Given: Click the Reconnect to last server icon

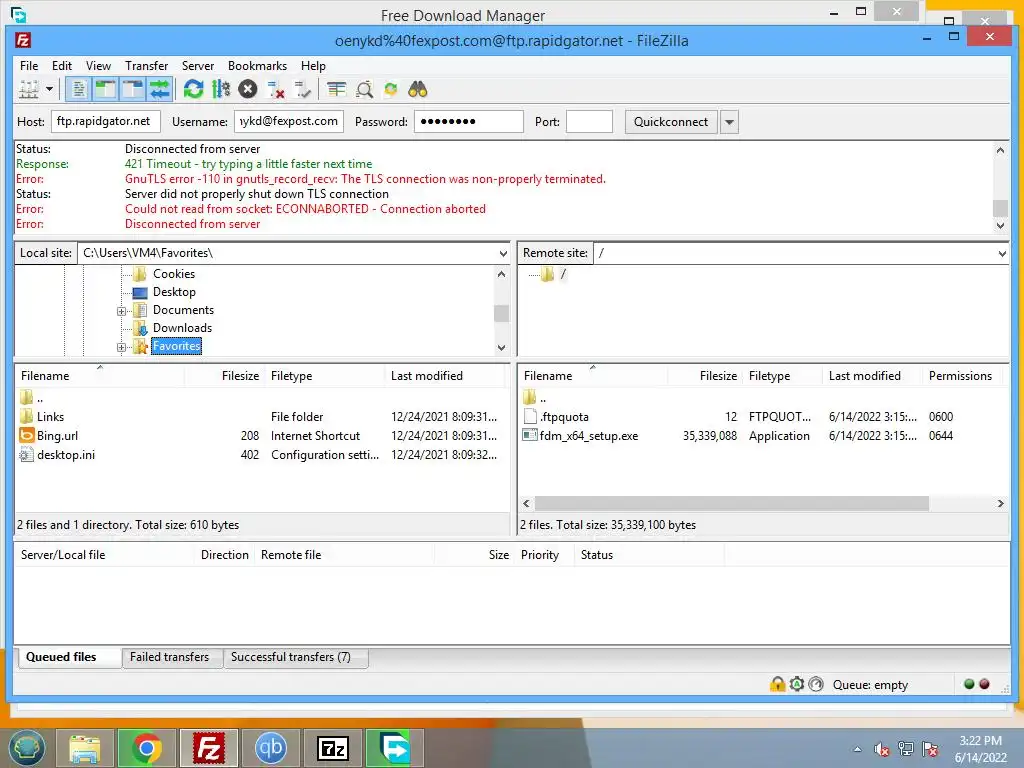Looking at the screenshot, I should point(302,89).
